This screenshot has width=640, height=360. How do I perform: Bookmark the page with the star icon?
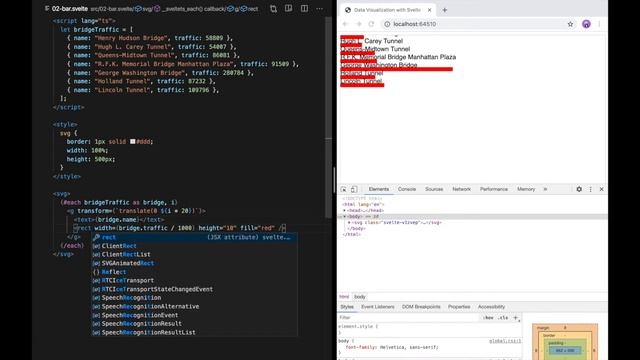pyautogui.click(x=570, y=24)
